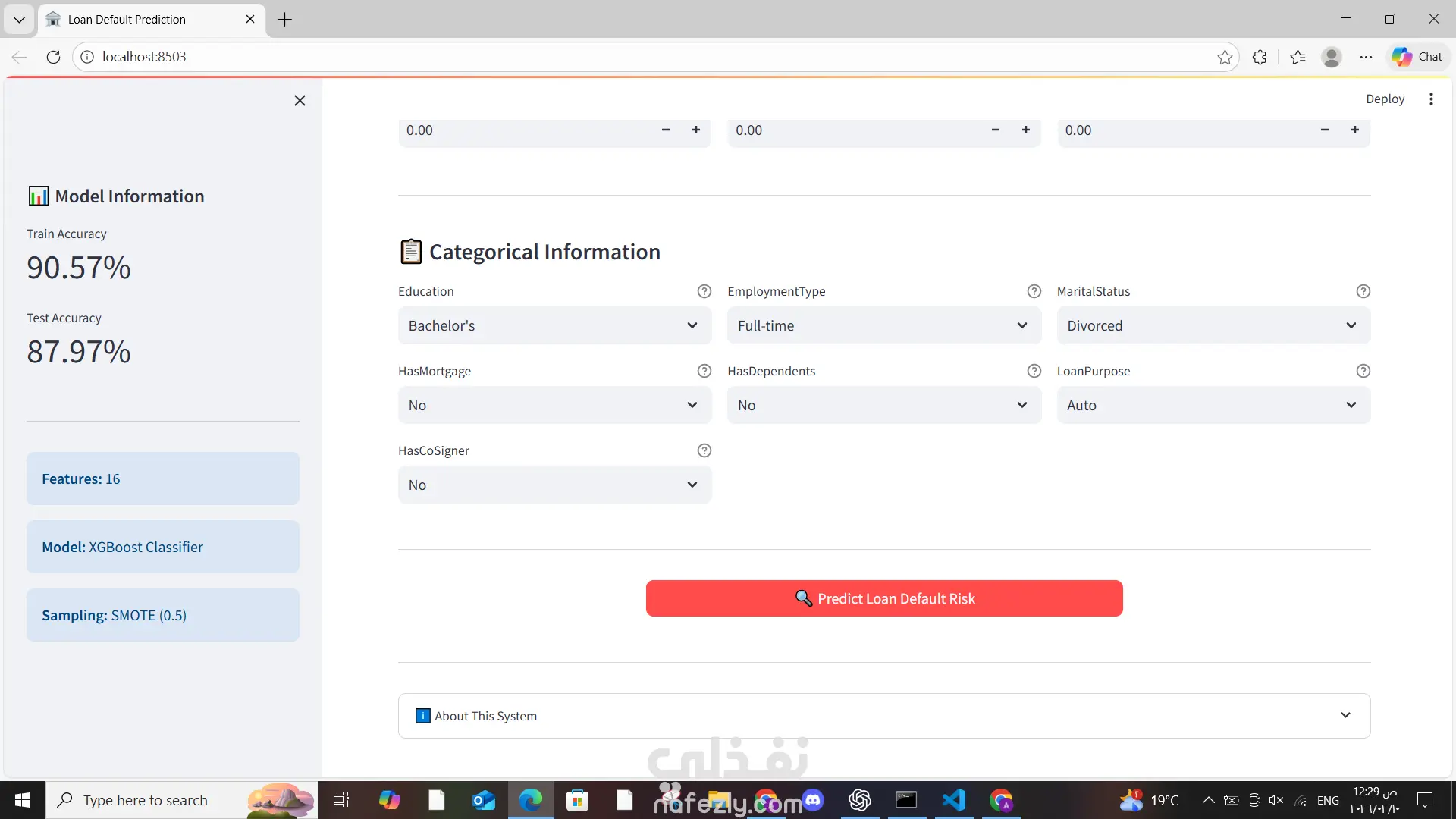
Task: Open the Education dropdown showing Bachelor's
Action: 554,325
